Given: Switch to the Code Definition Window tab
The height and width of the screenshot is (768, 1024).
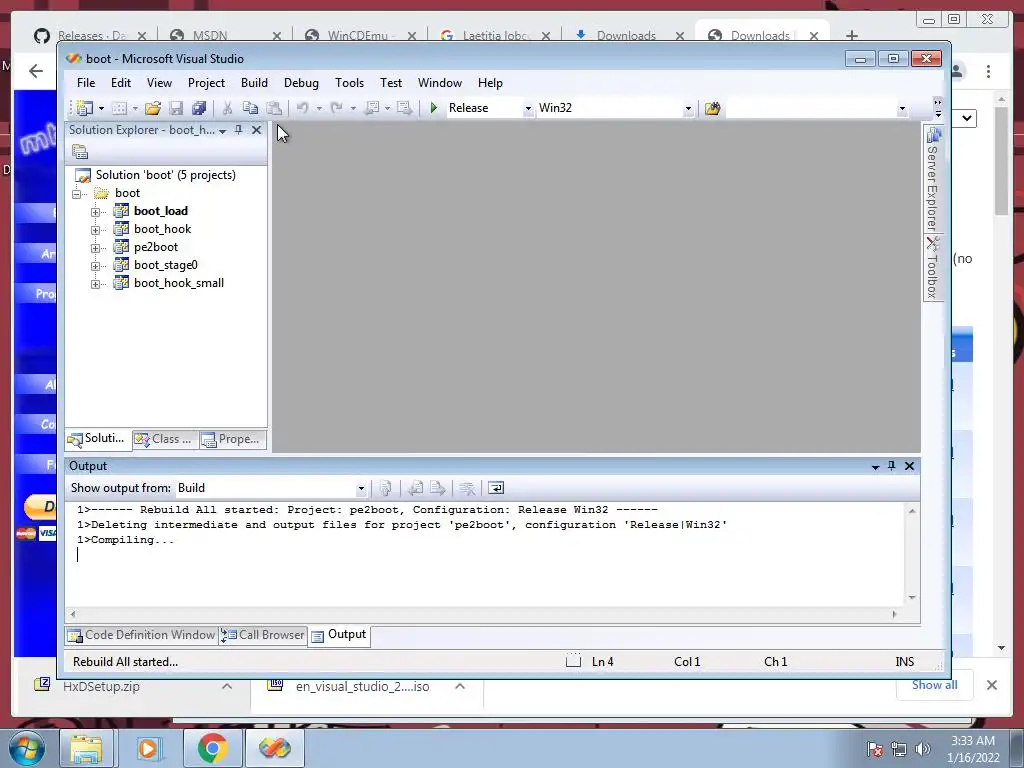Looking at the screenshot, I should tap(142, 635).
